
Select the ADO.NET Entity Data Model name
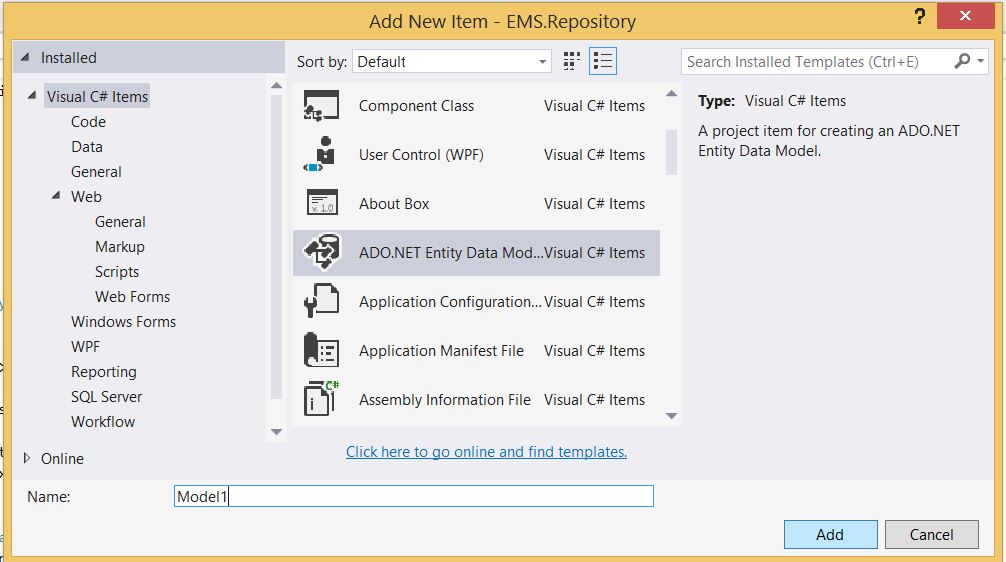pyautogui.click(x=450, y=253)
